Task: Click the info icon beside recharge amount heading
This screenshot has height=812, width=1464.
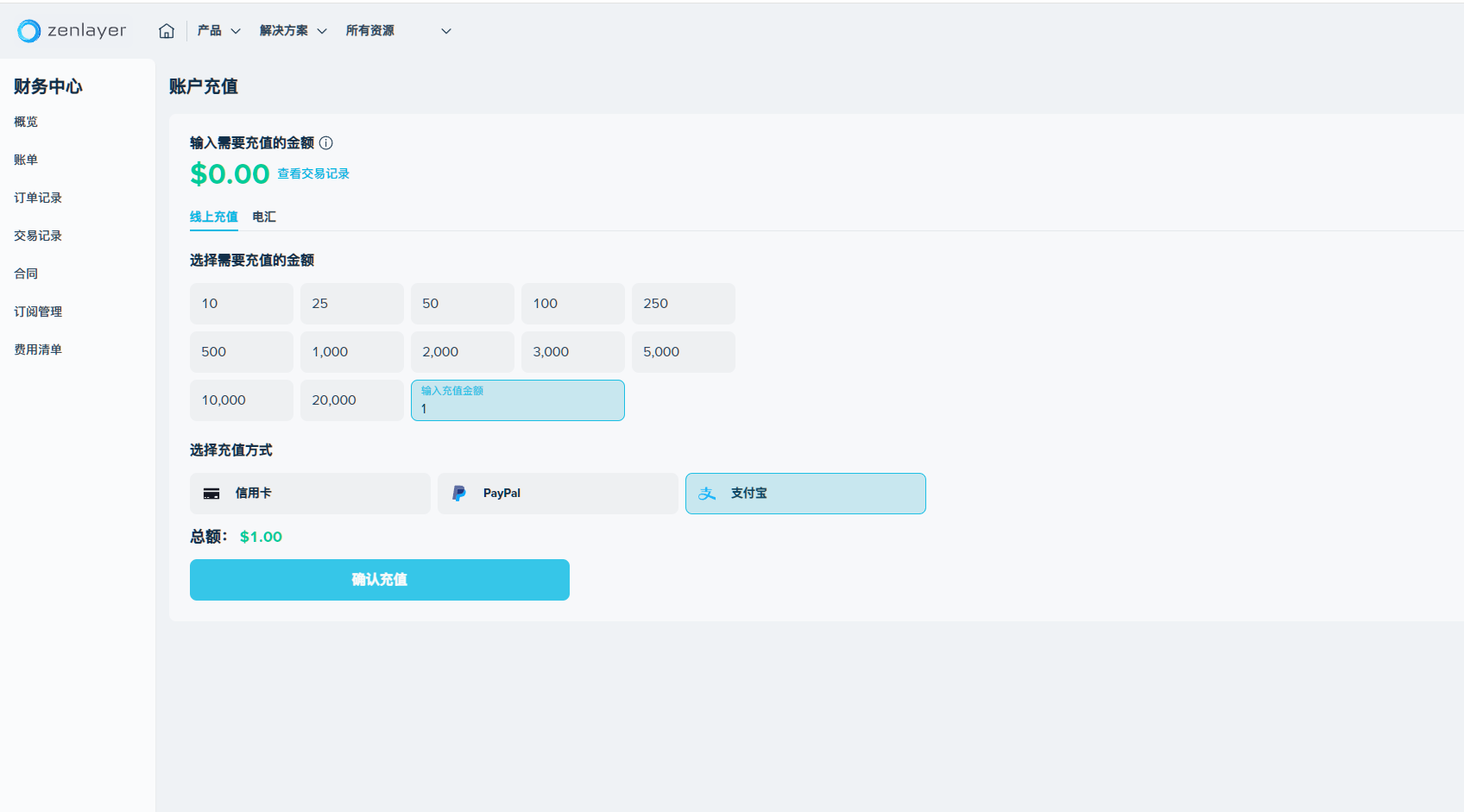Action: click(326, 143)
